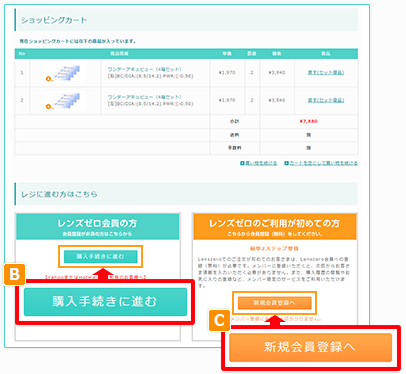Click カートを空にして買い物を続ける link
406x374 pixels.
click(x=321, y=163)
